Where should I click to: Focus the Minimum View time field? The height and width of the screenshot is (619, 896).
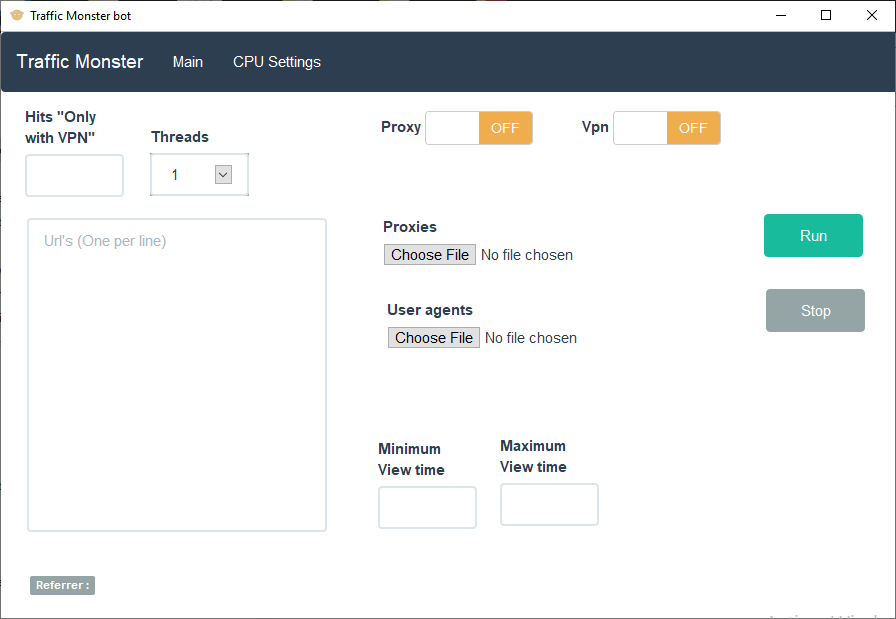click(x=427, y=508)
